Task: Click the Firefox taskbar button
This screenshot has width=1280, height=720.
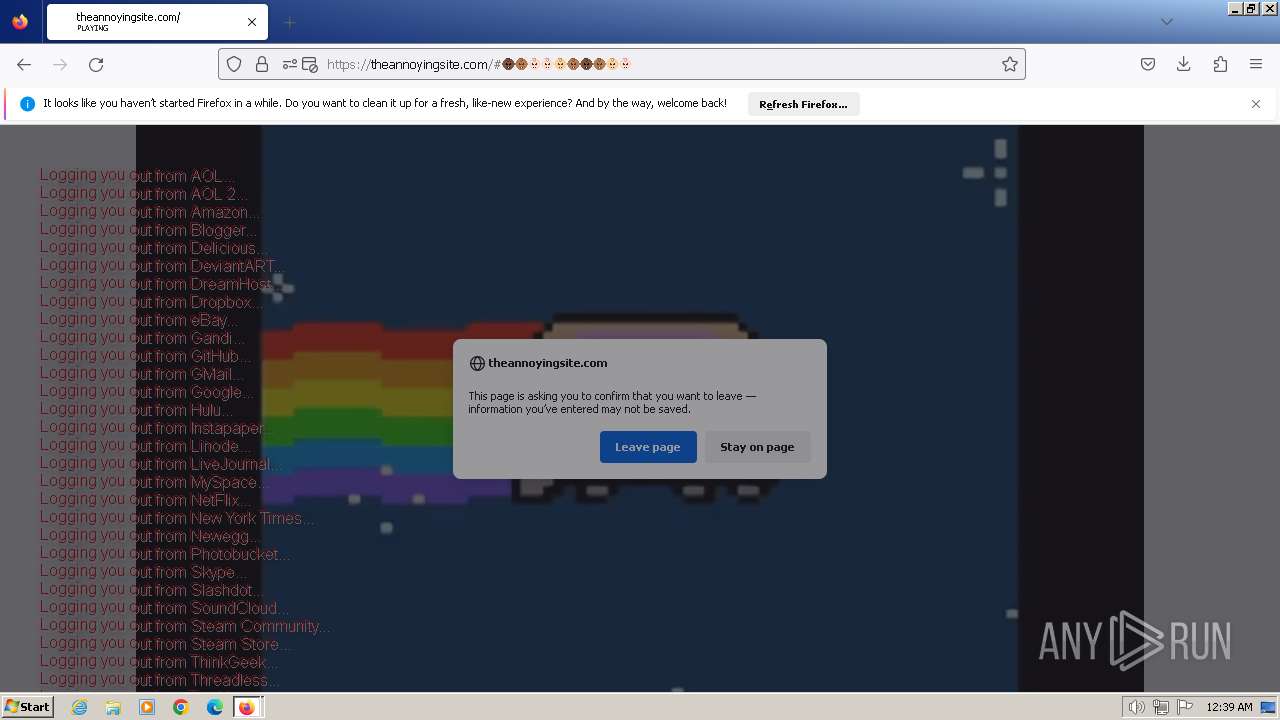Action: (247, 707)
